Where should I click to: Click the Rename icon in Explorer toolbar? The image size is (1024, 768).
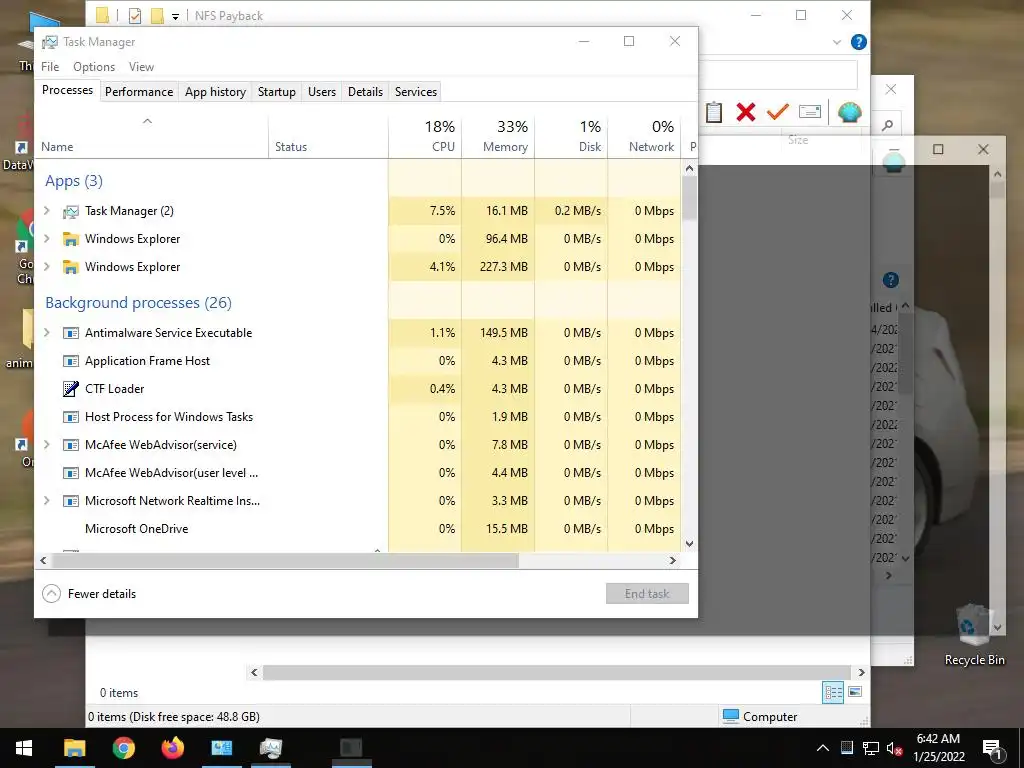pos(810,112)
